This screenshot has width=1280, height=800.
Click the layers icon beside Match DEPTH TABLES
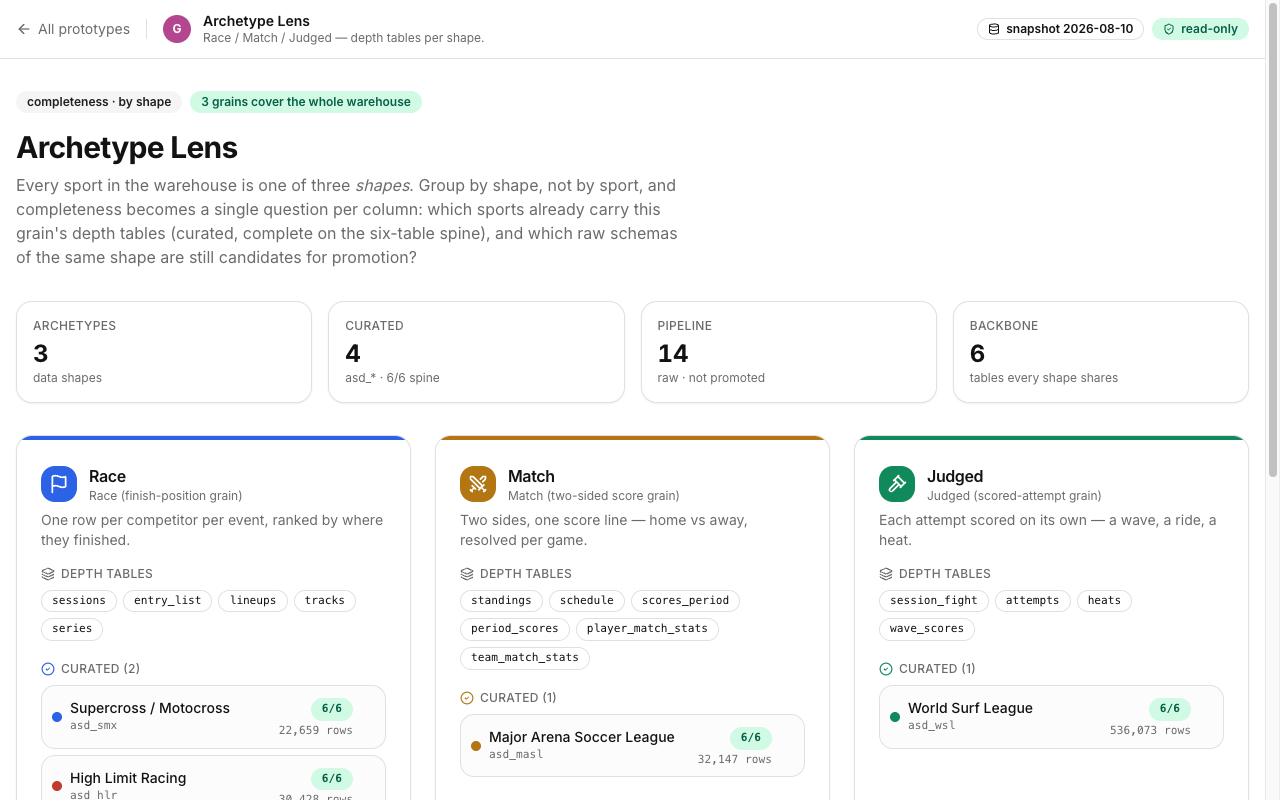pyautogui.click(x=467, y=574)
